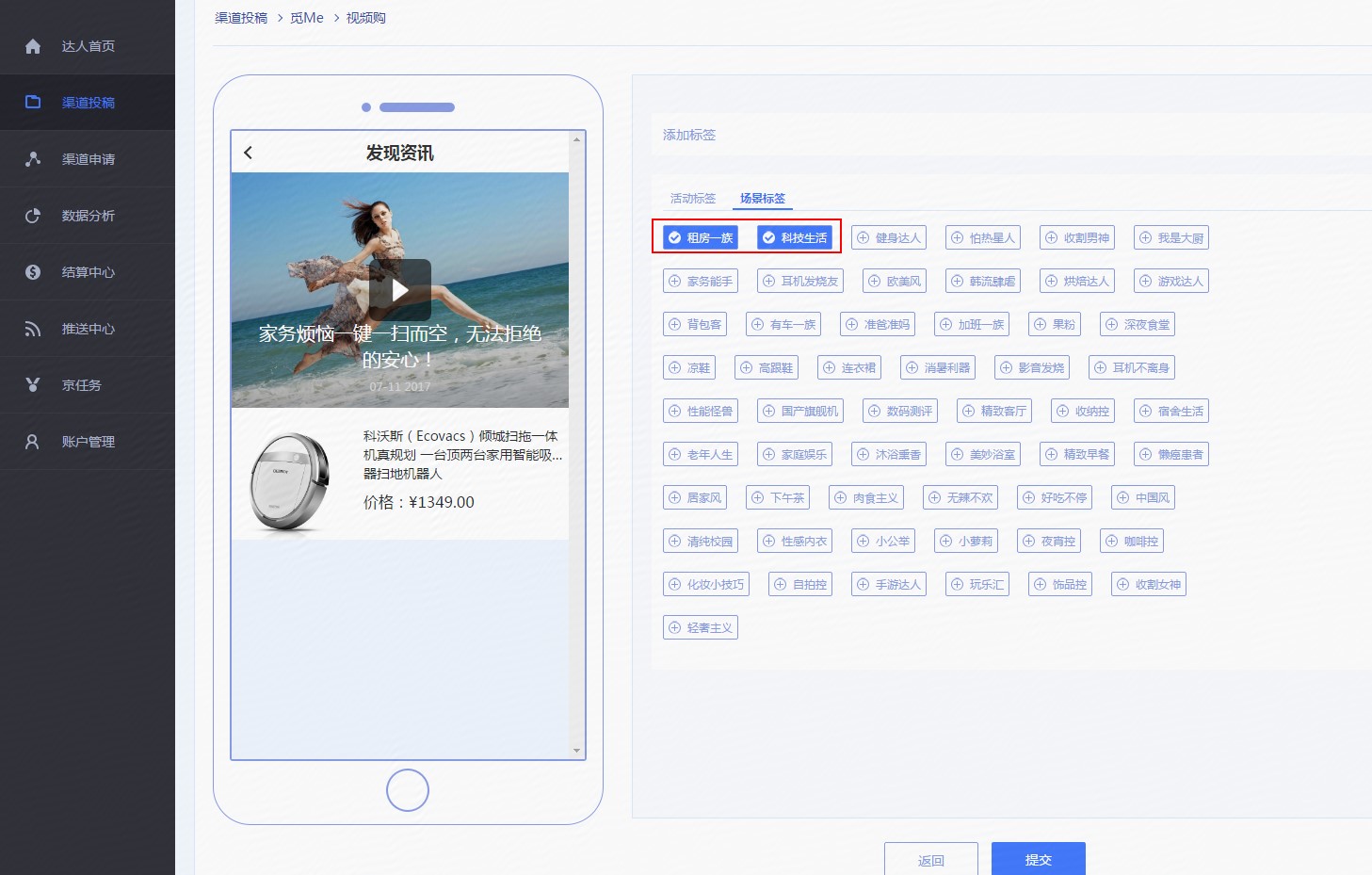Select the 场景标签 tab
Screen dimensions: 1372x875
tap(762, 199)
